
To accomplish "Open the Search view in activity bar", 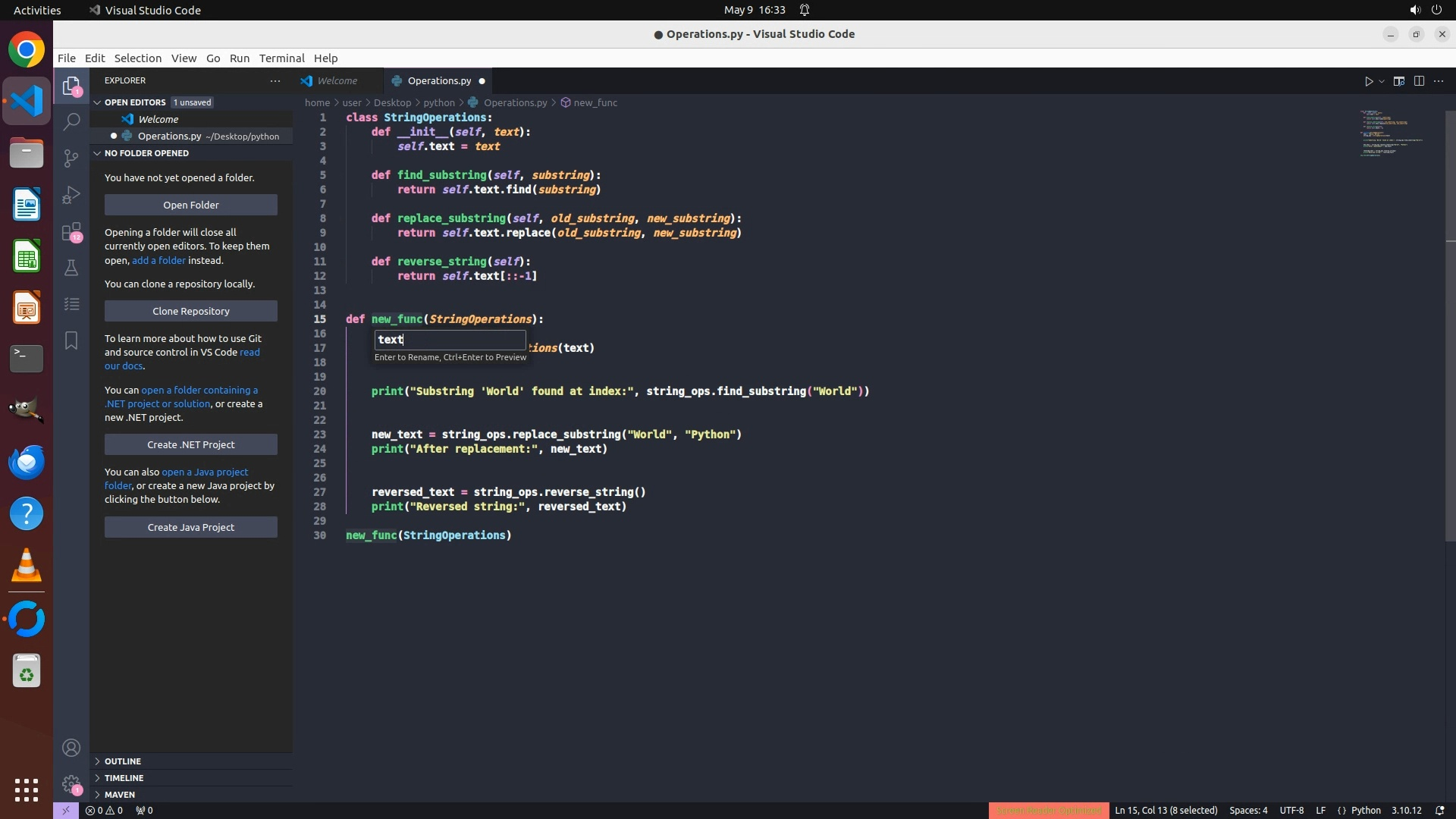I will click(71, 121).
